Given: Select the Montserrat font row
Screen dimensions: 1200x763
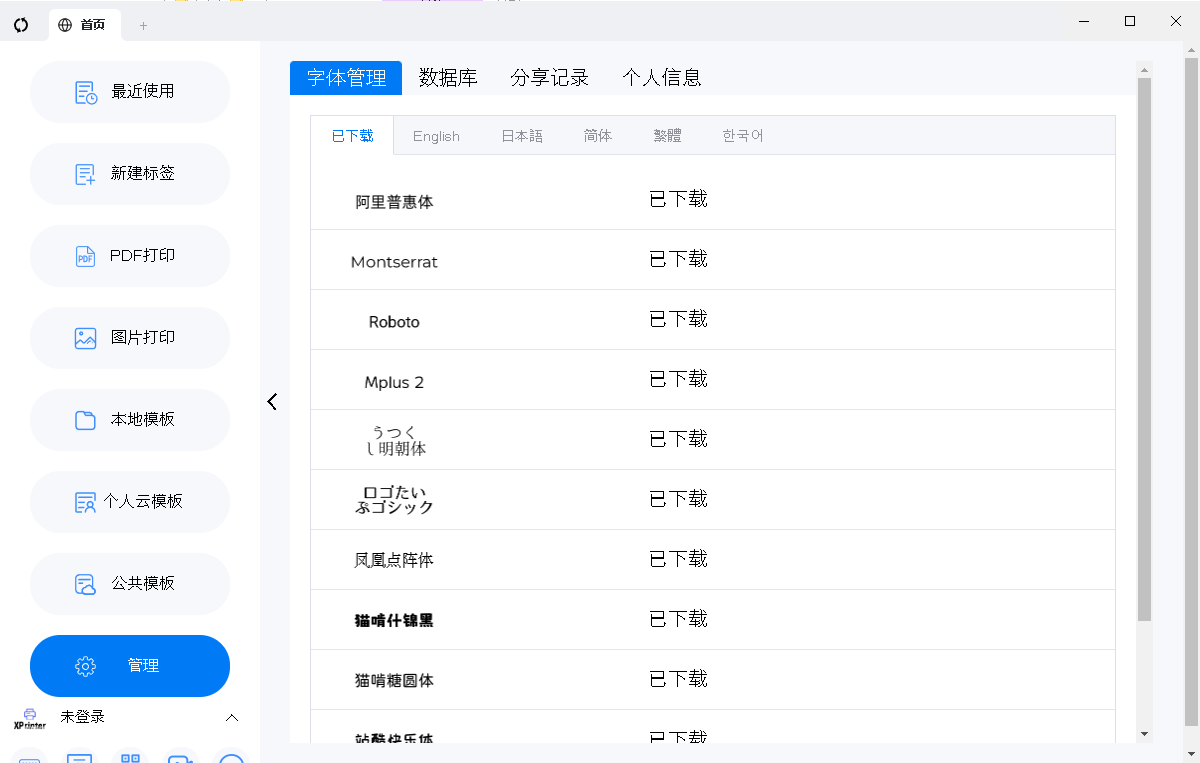Looking at the screenshot, I should pos(393,261).
